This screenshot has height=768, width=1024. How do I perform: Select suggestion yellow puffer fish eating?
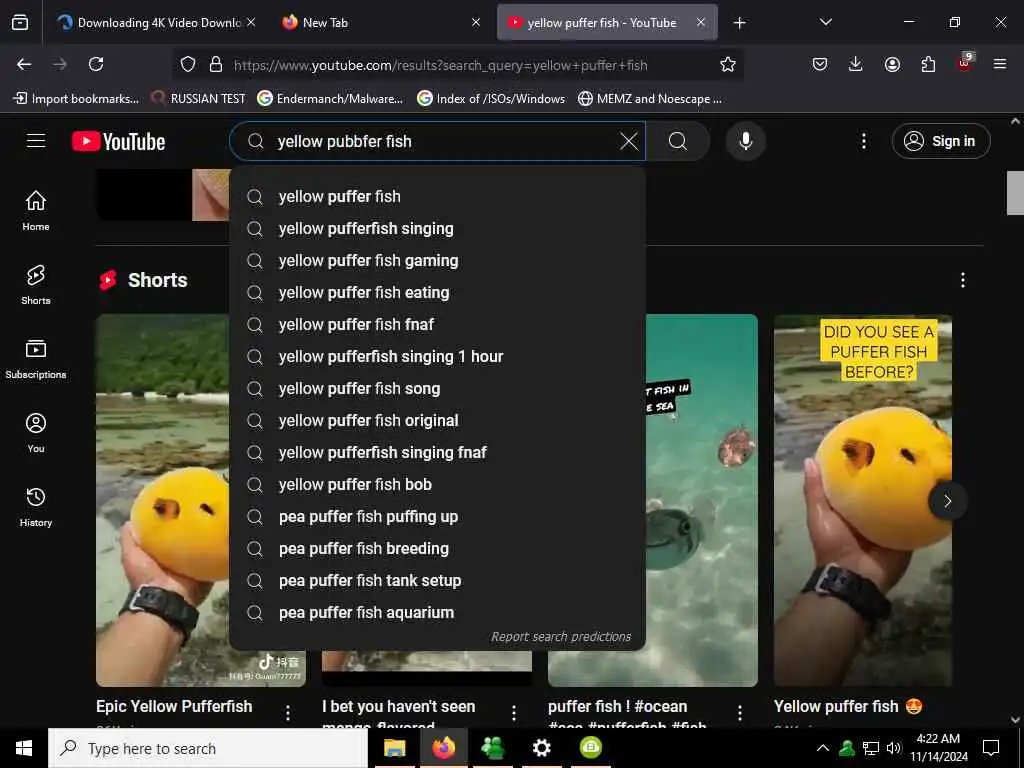click(438, 293)
